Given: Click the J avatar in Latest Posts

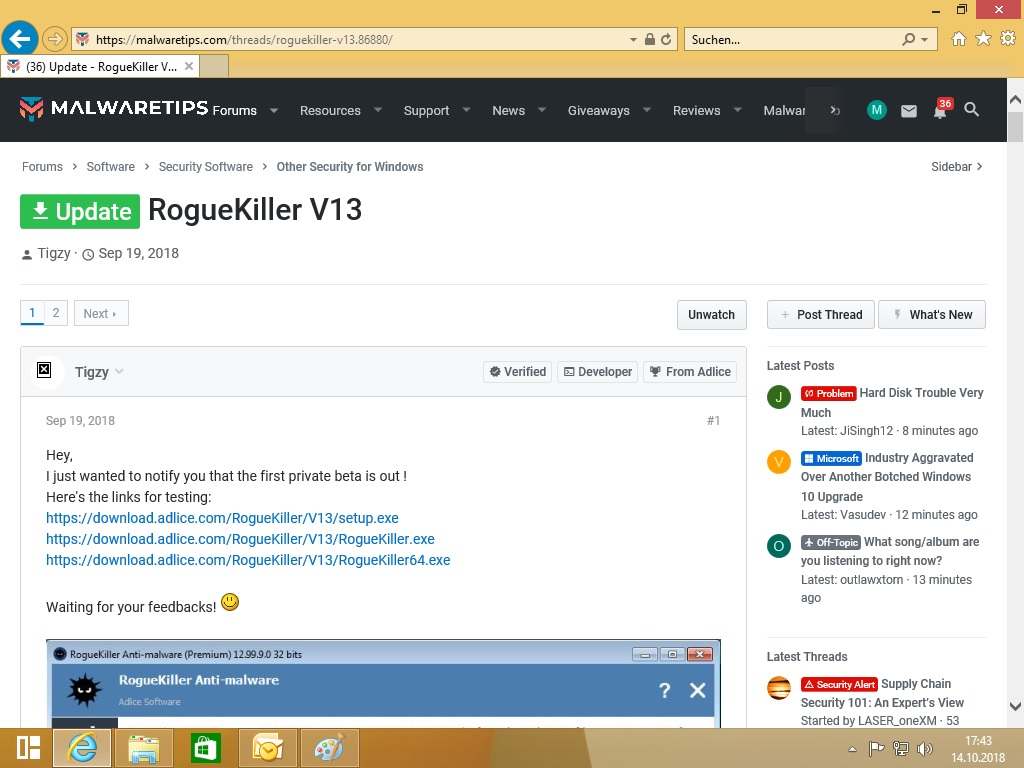Looking at the screenshot, I should [x=778, y=397].
